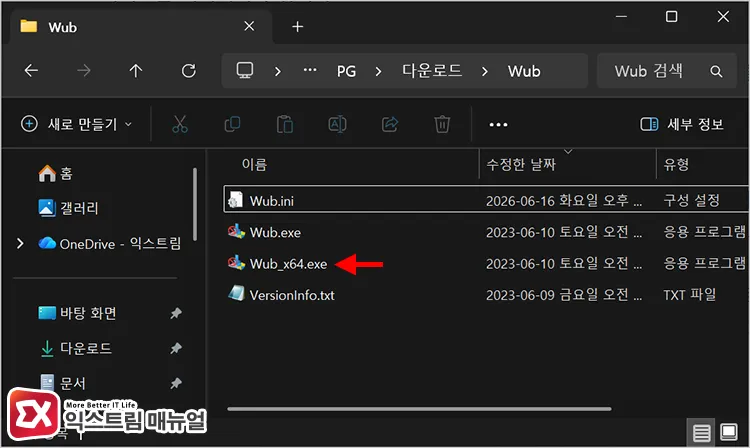Expand the chevron after the PC icon
This screenshot has width=750, height=448.
(277, 71)
